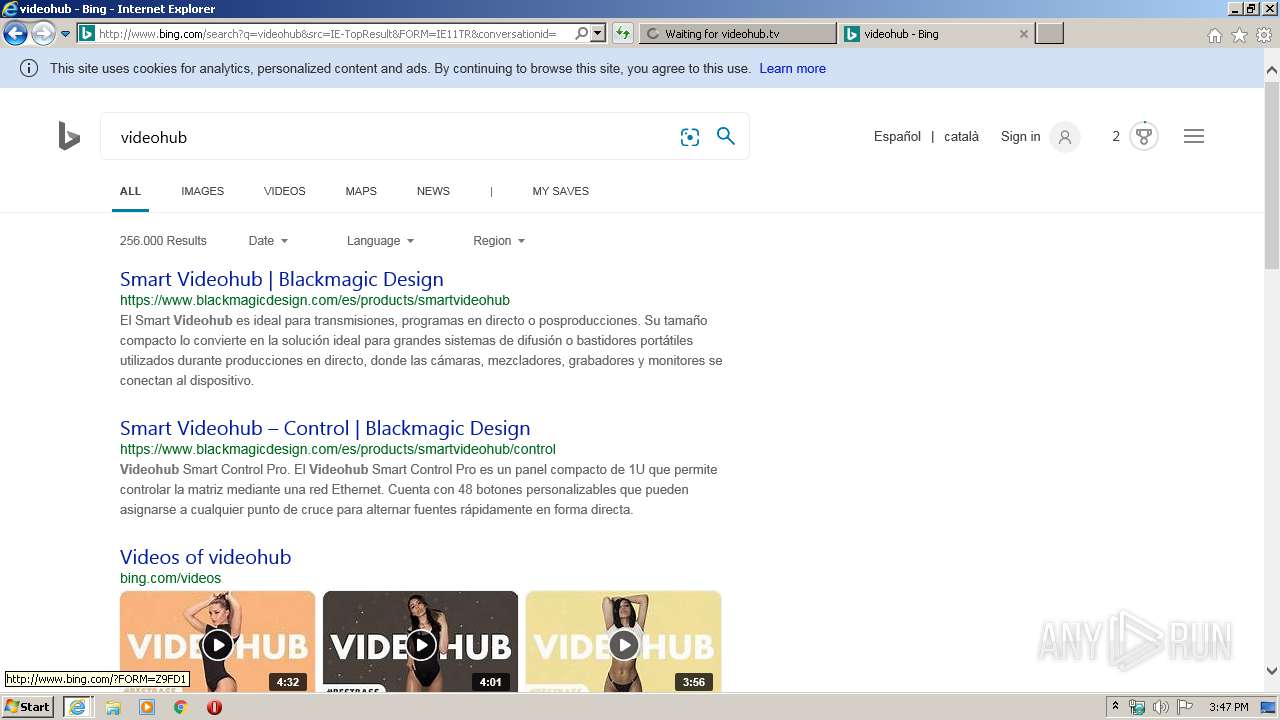Open the MY SAVES tab
This screenshot has width=1280, height=720.
click(560, 191)
